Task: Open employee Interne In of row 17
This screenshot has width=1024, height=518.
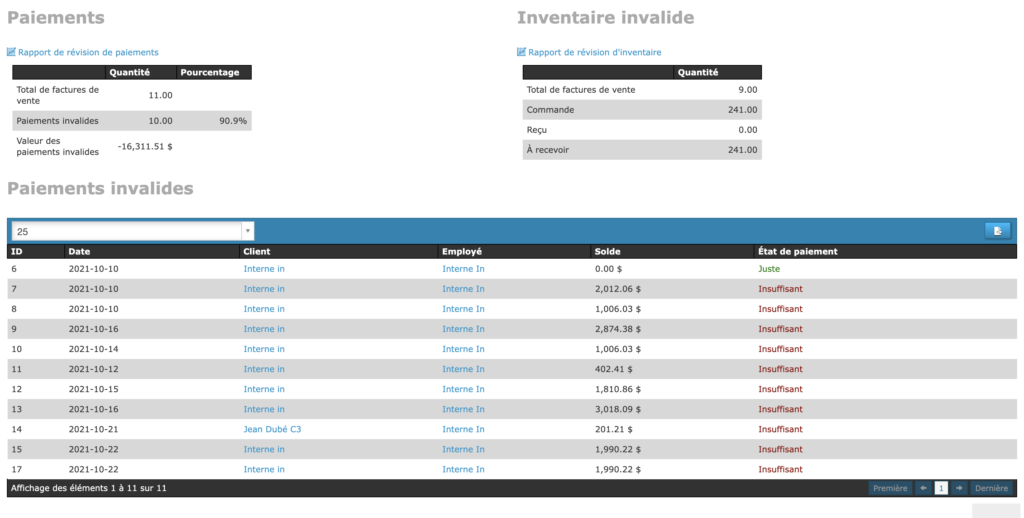Action: pos(463,469)
